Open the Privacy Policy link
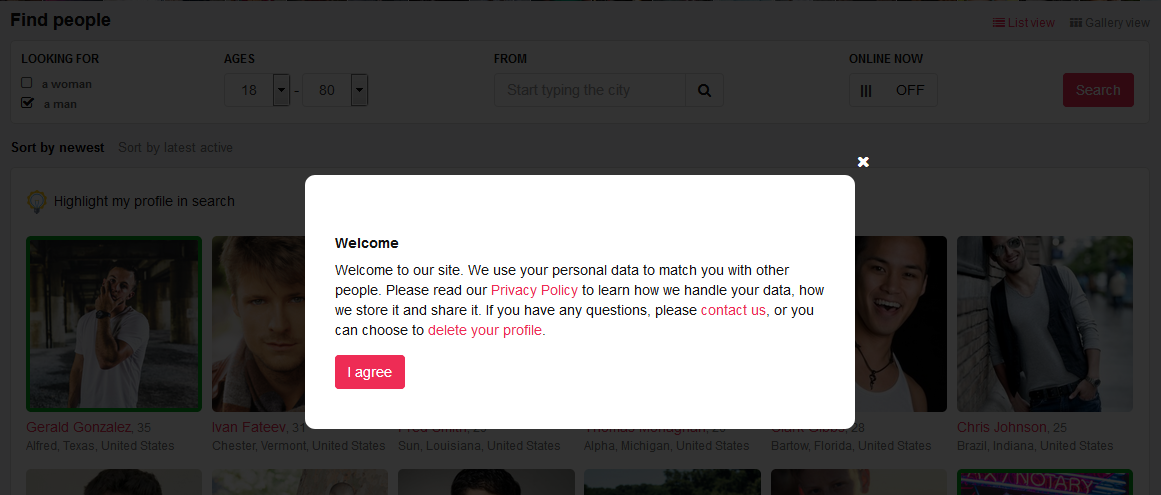Viewport: 1161px width, 495px height. [534, 290]
